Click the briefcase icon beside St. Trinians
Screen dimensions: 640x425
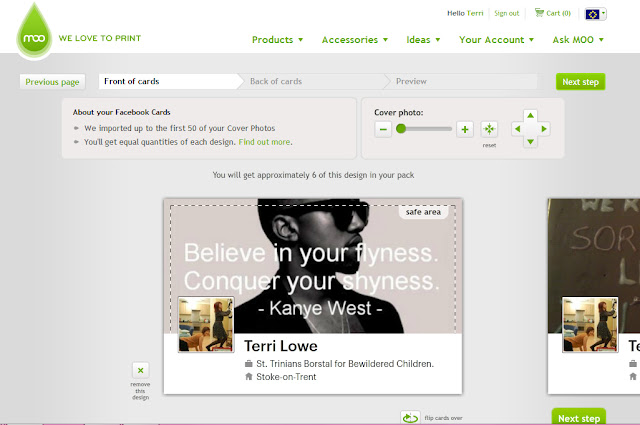pos(249,363)
